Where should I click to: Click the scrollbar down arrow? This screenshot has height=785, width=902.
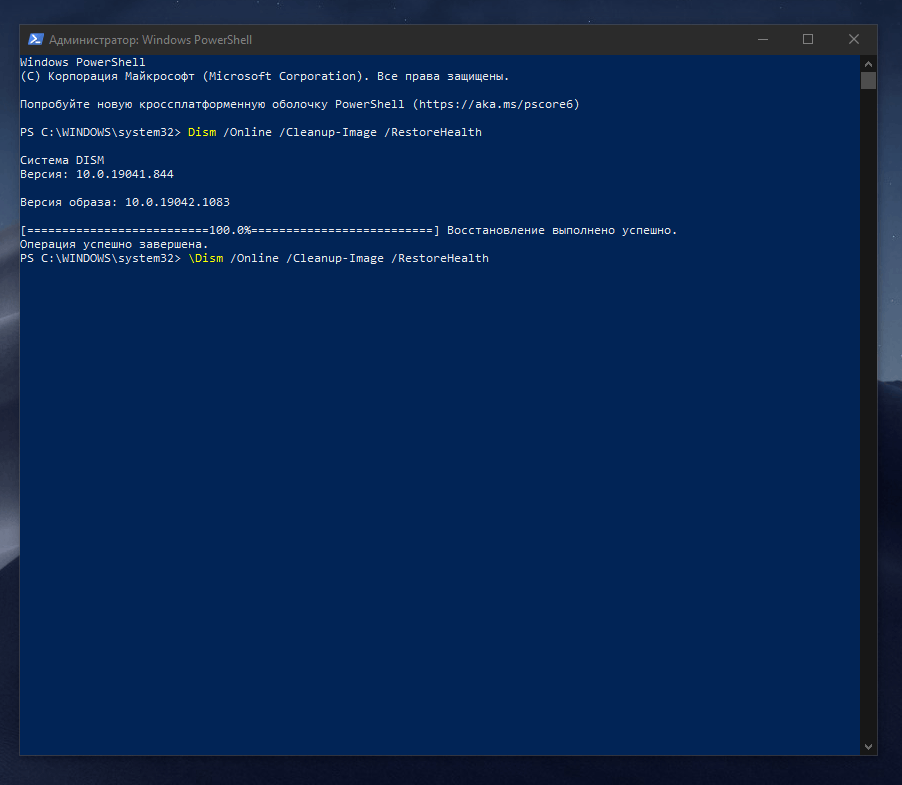868,746
